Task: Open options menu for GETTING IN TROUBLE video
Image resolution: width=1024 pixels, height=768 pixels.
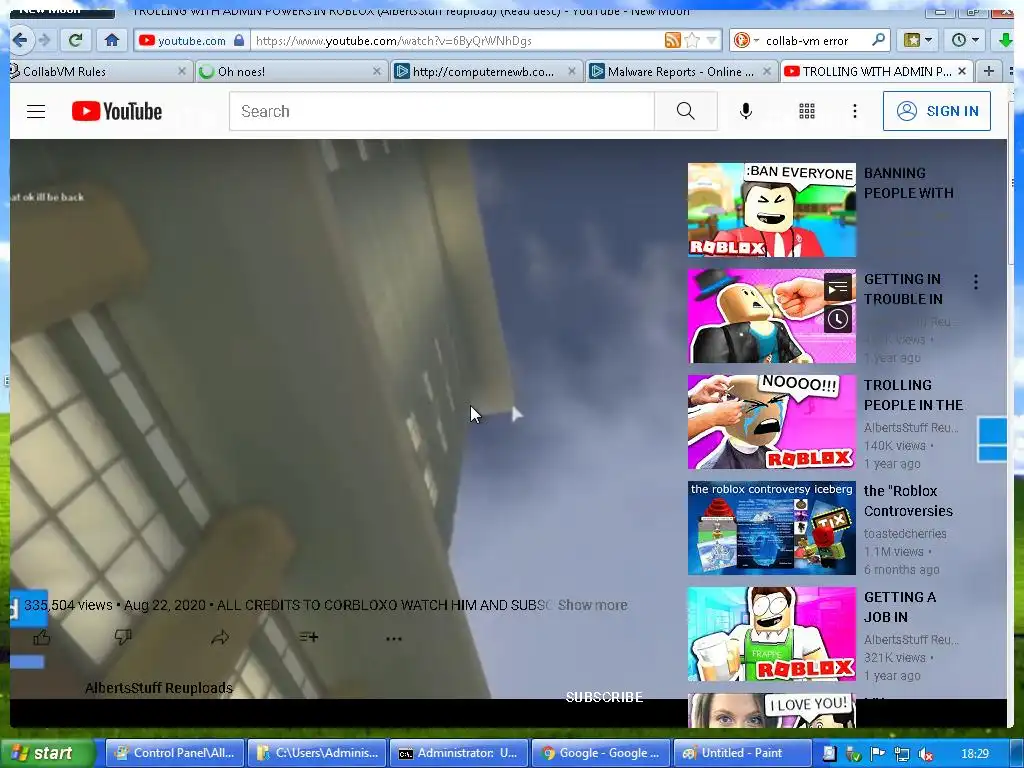Action: (976, 281)
